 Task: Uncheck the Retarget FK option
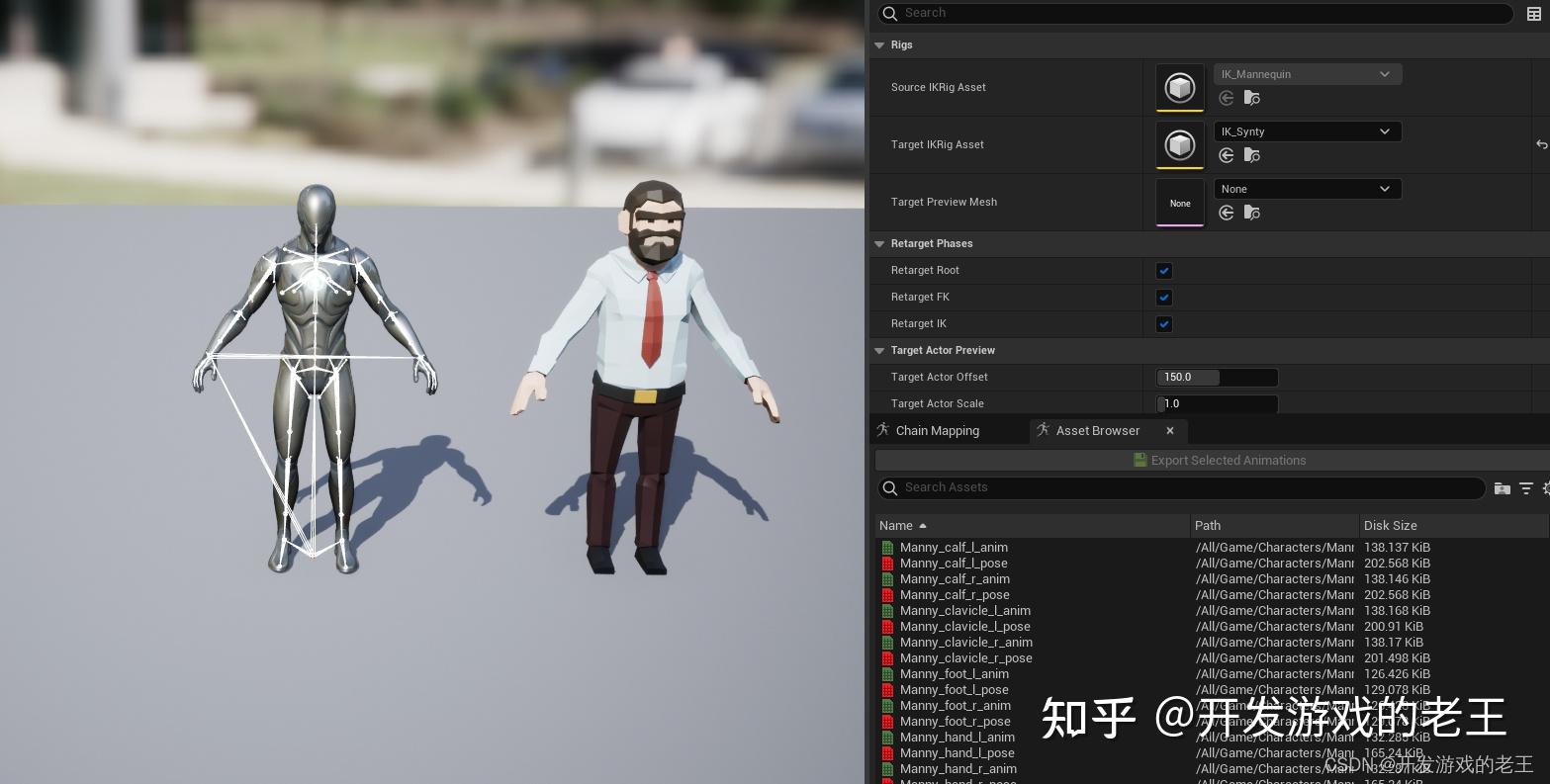[1164, 297]
